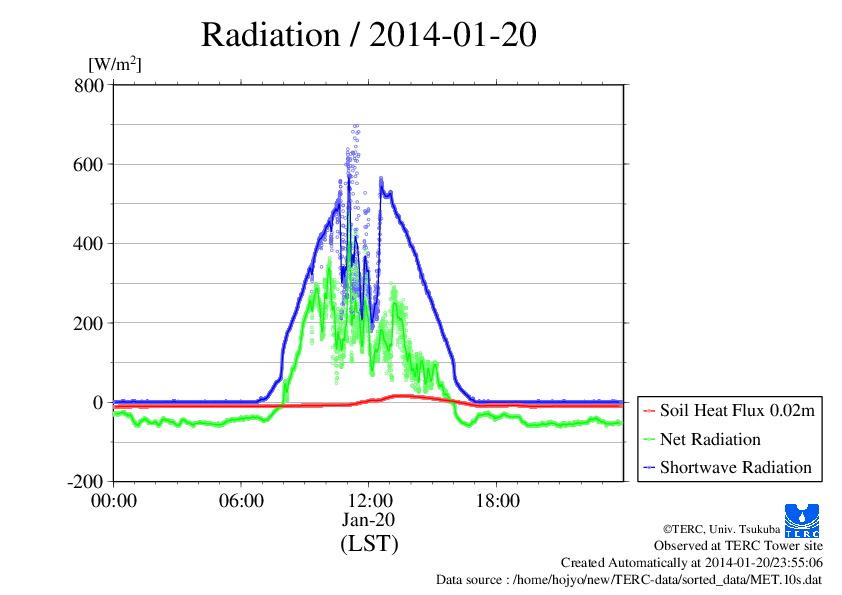Click the 06:00 x-axis label
Image resolution: width=842 pixels, height=595 pixels.
[x=241, y=500]
